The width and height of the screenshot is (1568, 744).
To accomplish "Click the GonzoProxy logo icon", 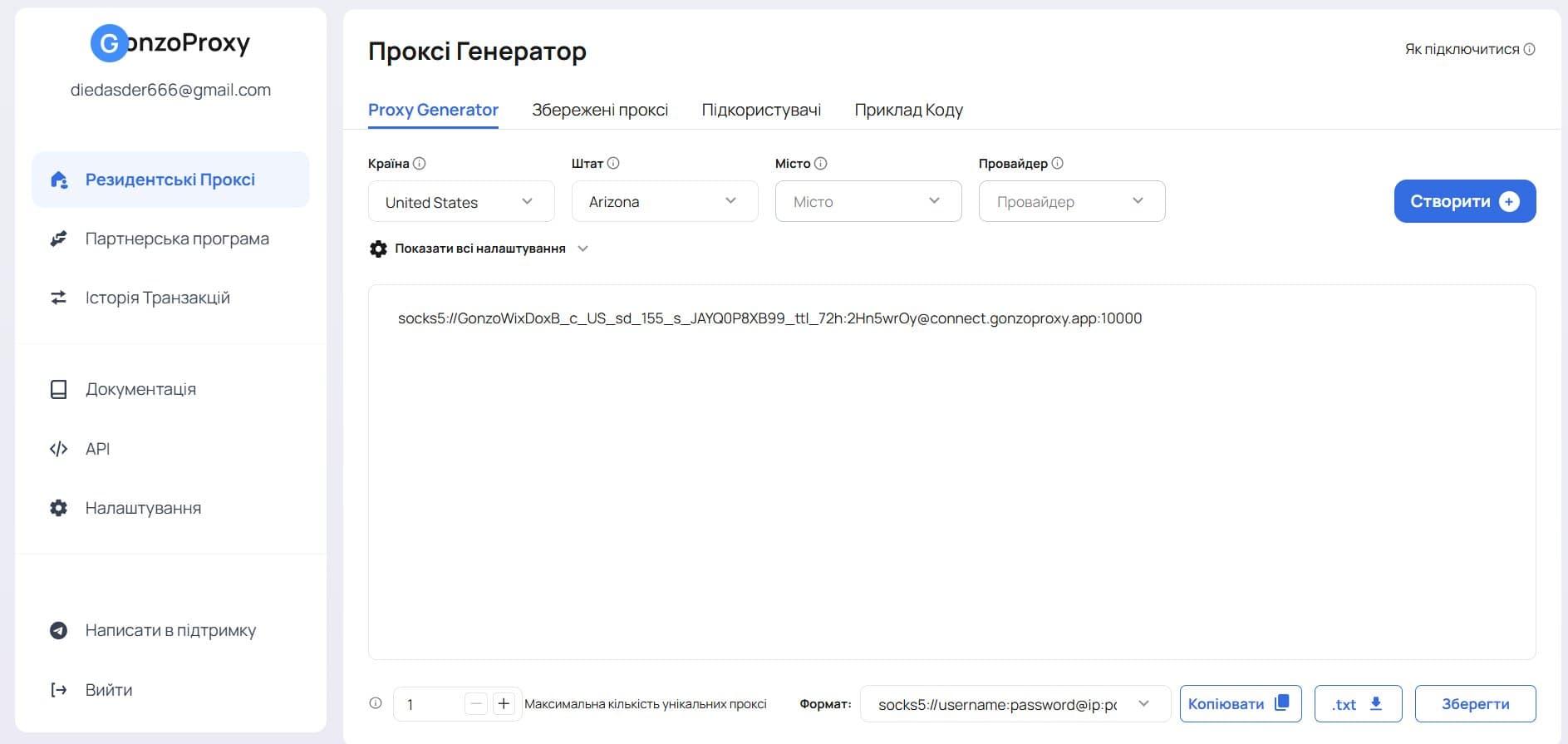I will pos(109,43).
